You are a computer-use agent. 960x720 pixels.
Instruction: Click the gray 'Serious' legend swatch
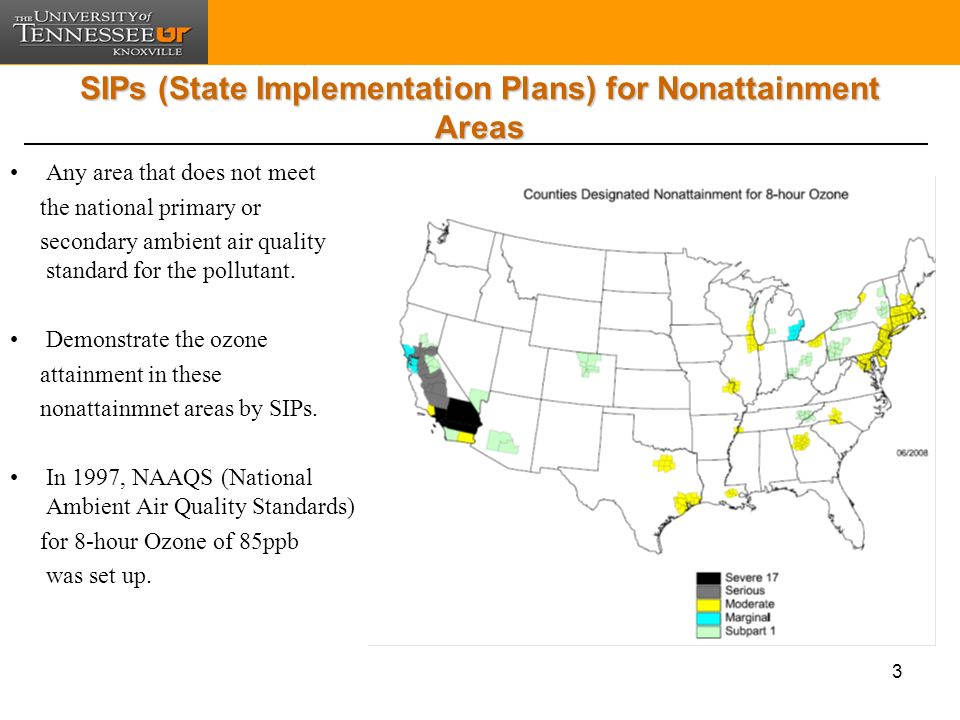click(708, 591)
